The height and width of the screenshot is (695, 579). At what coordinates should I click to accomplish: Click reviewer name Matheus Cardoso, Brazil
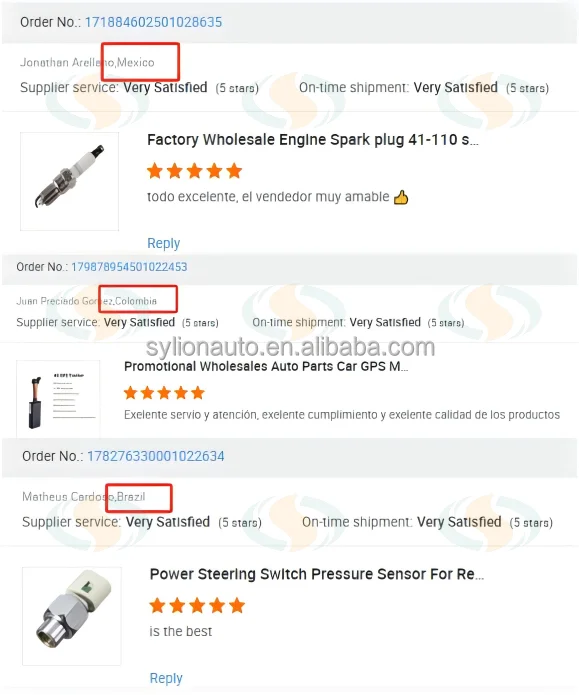[84, 497]
